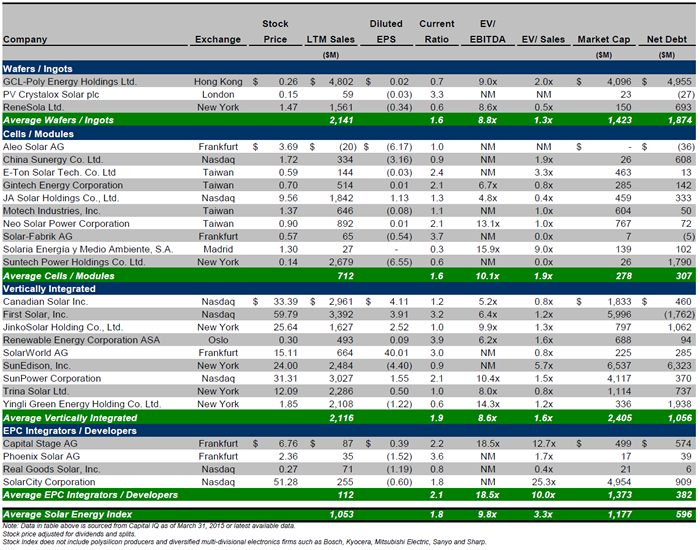This screenshot has height=550, width=700.
Task: Select GCL-Poly LTM sales value 4,802
Action: coord(341,82)
